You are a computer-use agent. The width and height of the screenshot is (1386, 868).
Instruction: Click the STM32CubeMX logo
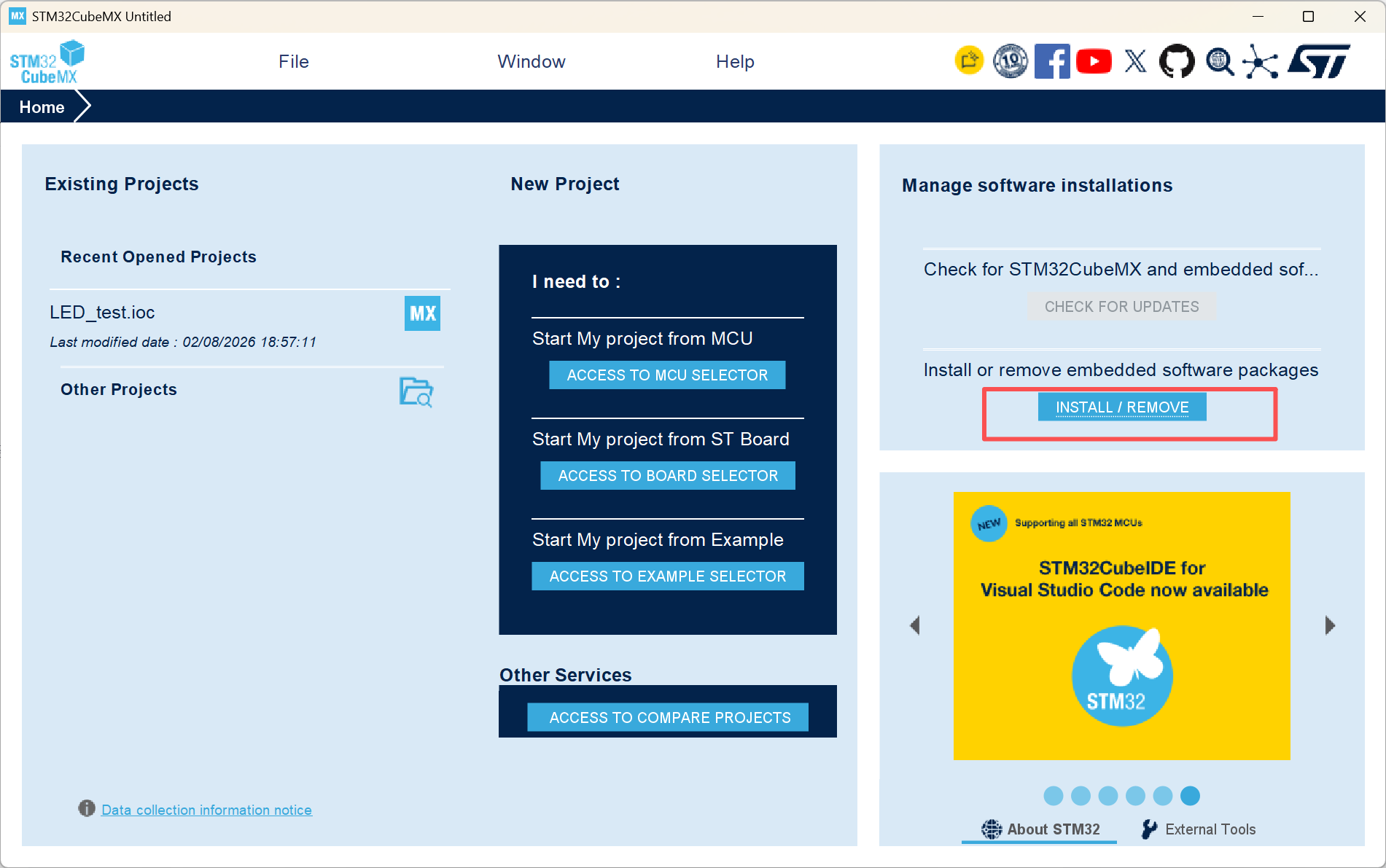pos(47,62)
